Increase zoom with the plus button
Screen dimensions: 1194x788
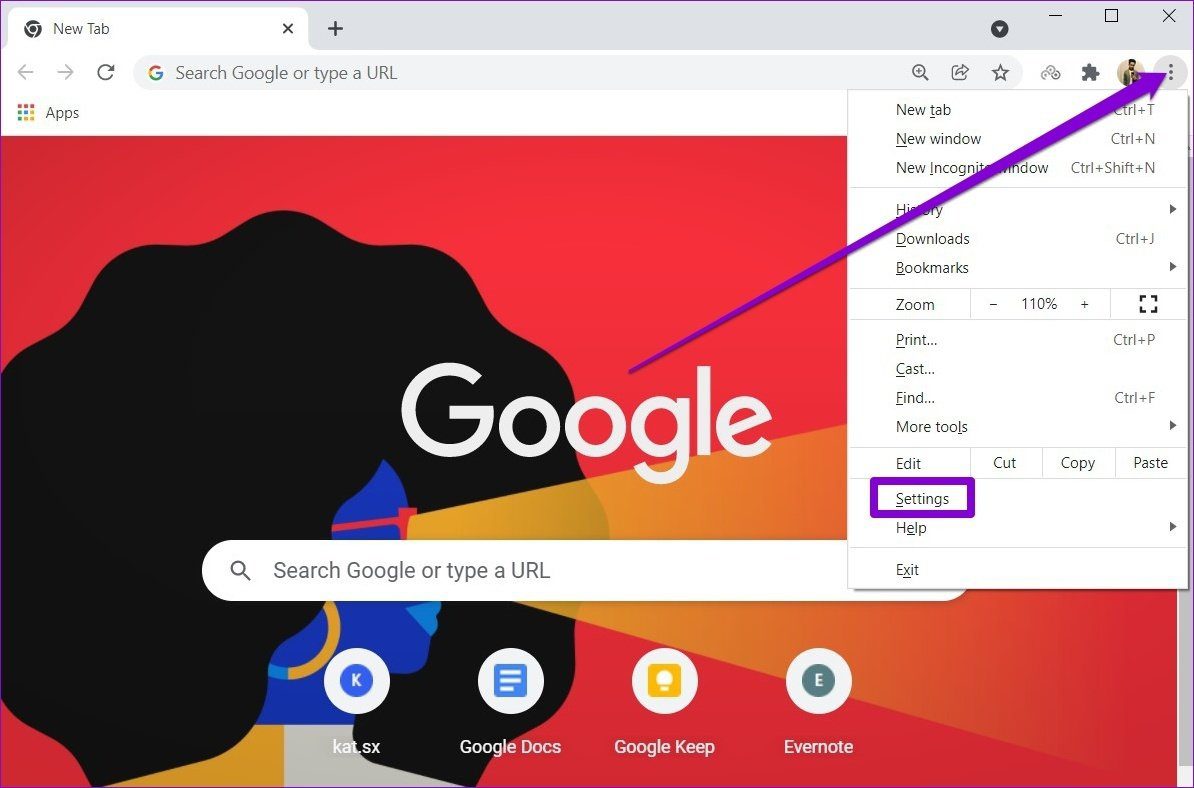[x=1084, y=304]
